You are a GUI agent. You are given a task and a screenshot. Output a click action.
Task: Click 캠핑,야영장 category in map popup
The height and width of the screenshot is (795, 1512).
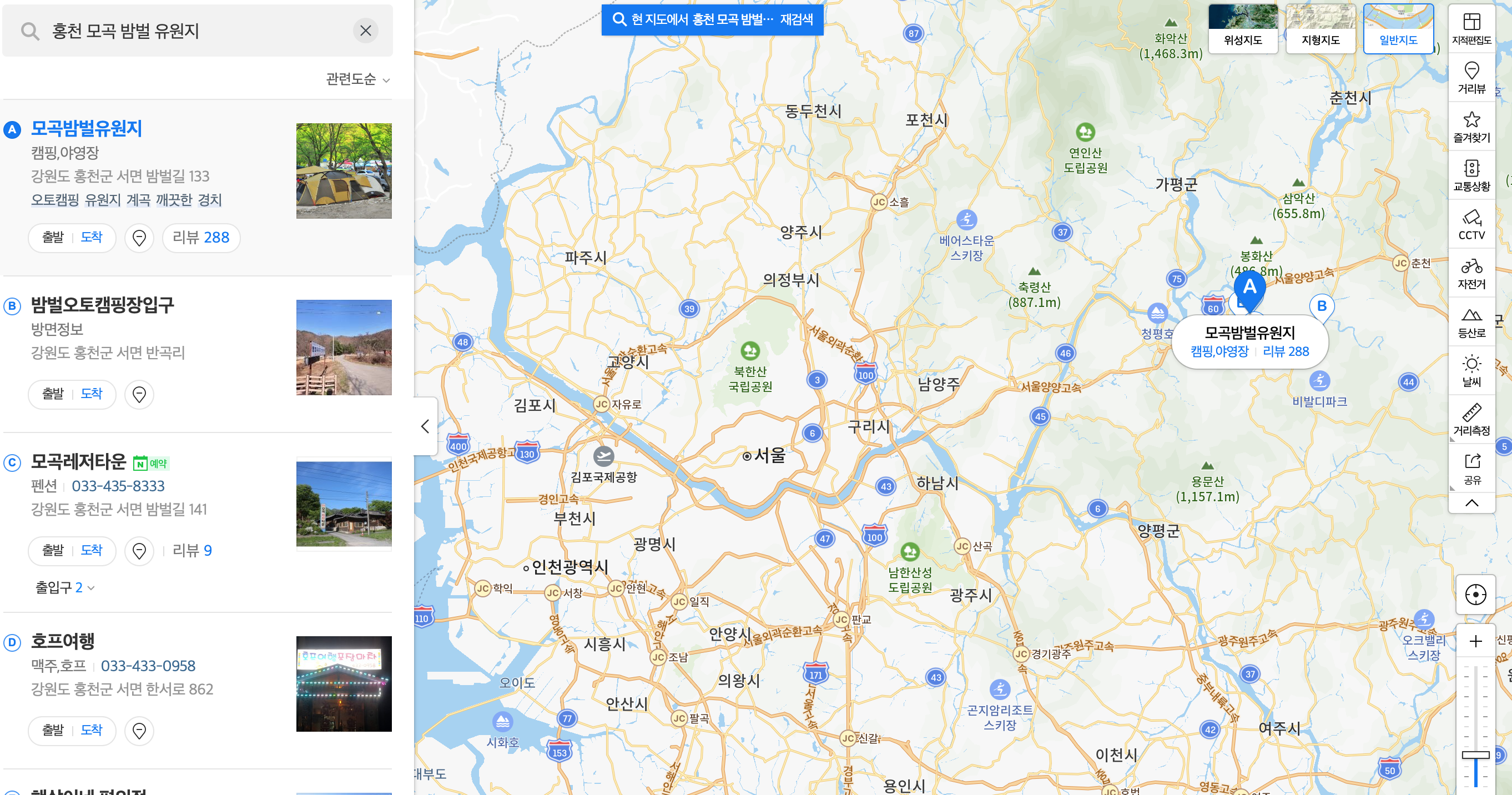(x=1219, y=351)
